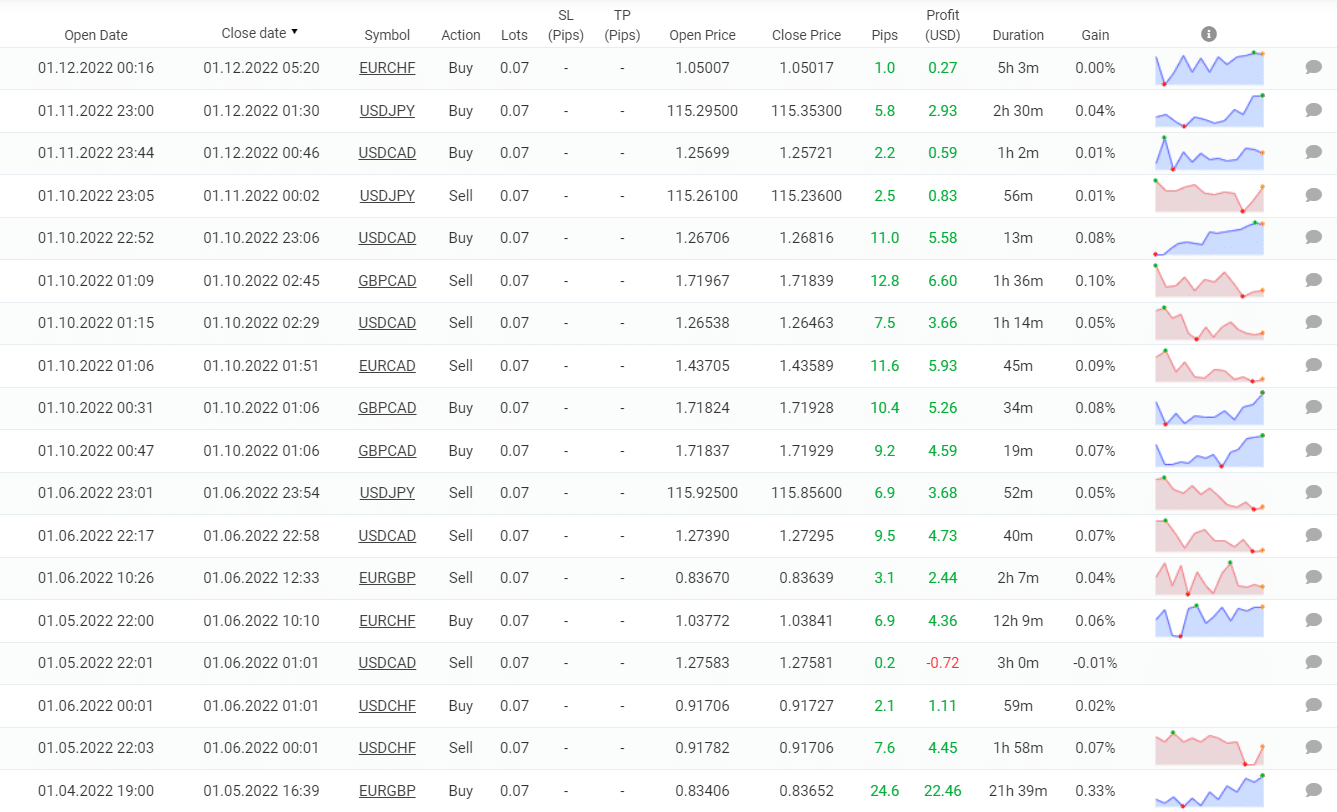Open comment icon for GBPCAD 01.10.2022 00:47 trade
This screenshot has width=1337, height=812.
[x=1314, y=451]
